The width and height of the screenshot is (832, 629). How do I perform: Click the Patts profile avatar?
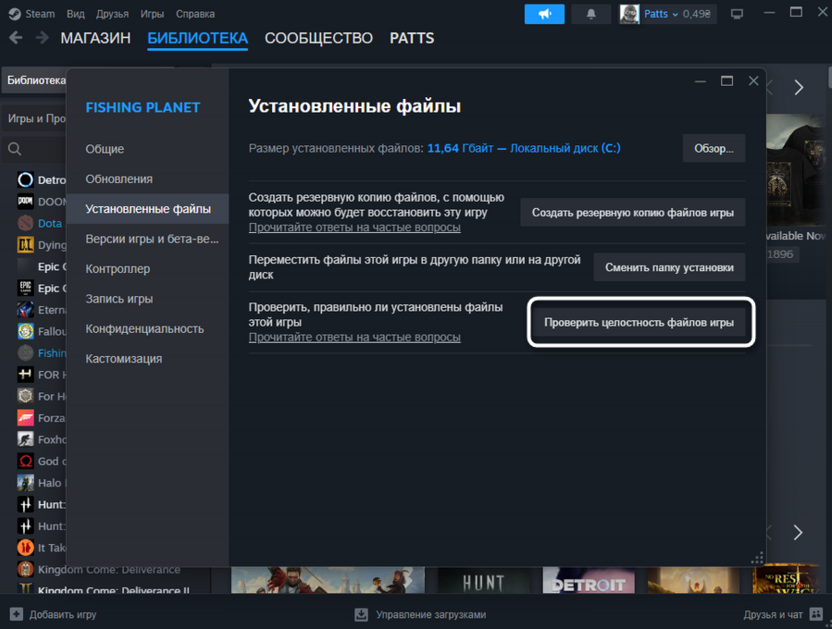click(x=629, y=14)
